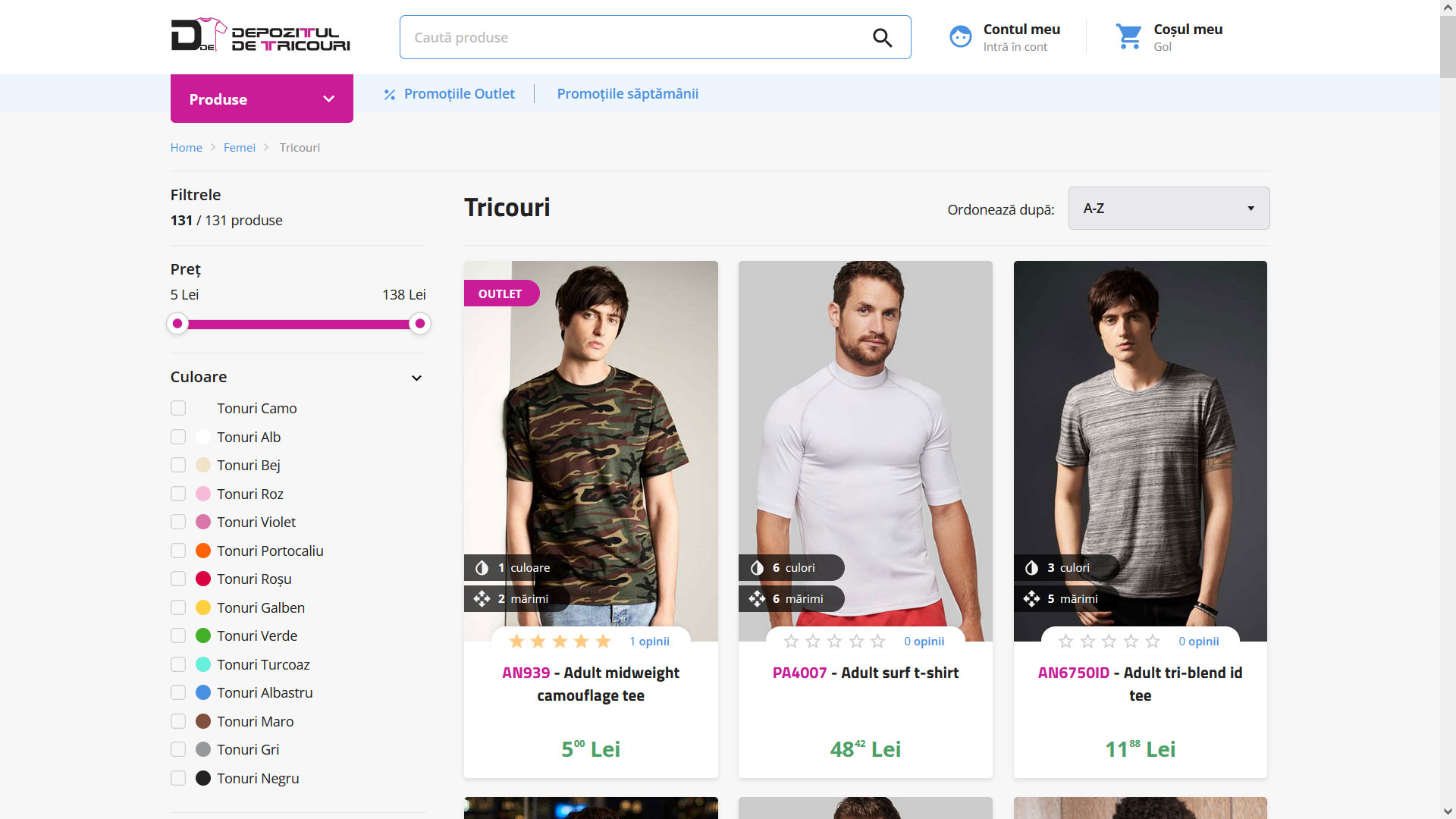1456x819 pixels.
Task: Focus the Caută produse search field
Action: pyautogui.click(x=637, y=38)
